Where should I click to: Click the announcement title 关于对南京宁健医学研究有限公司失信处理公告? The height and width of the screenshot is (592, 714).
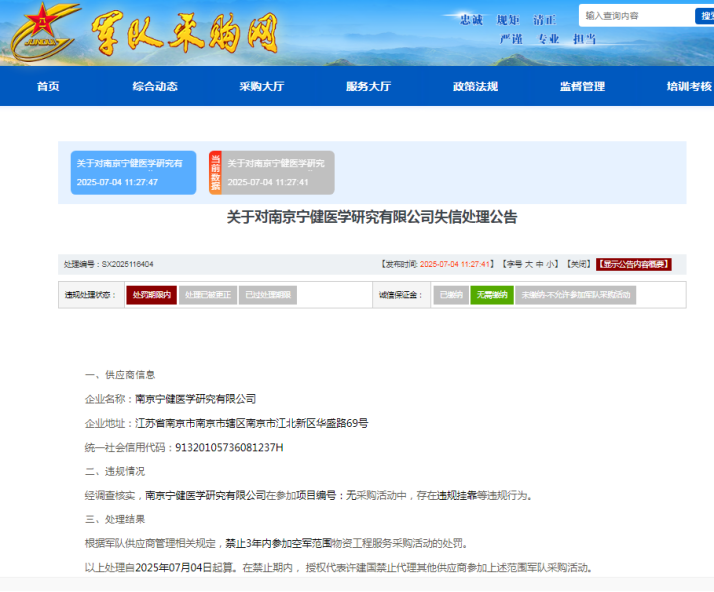(x=372, y=217)
